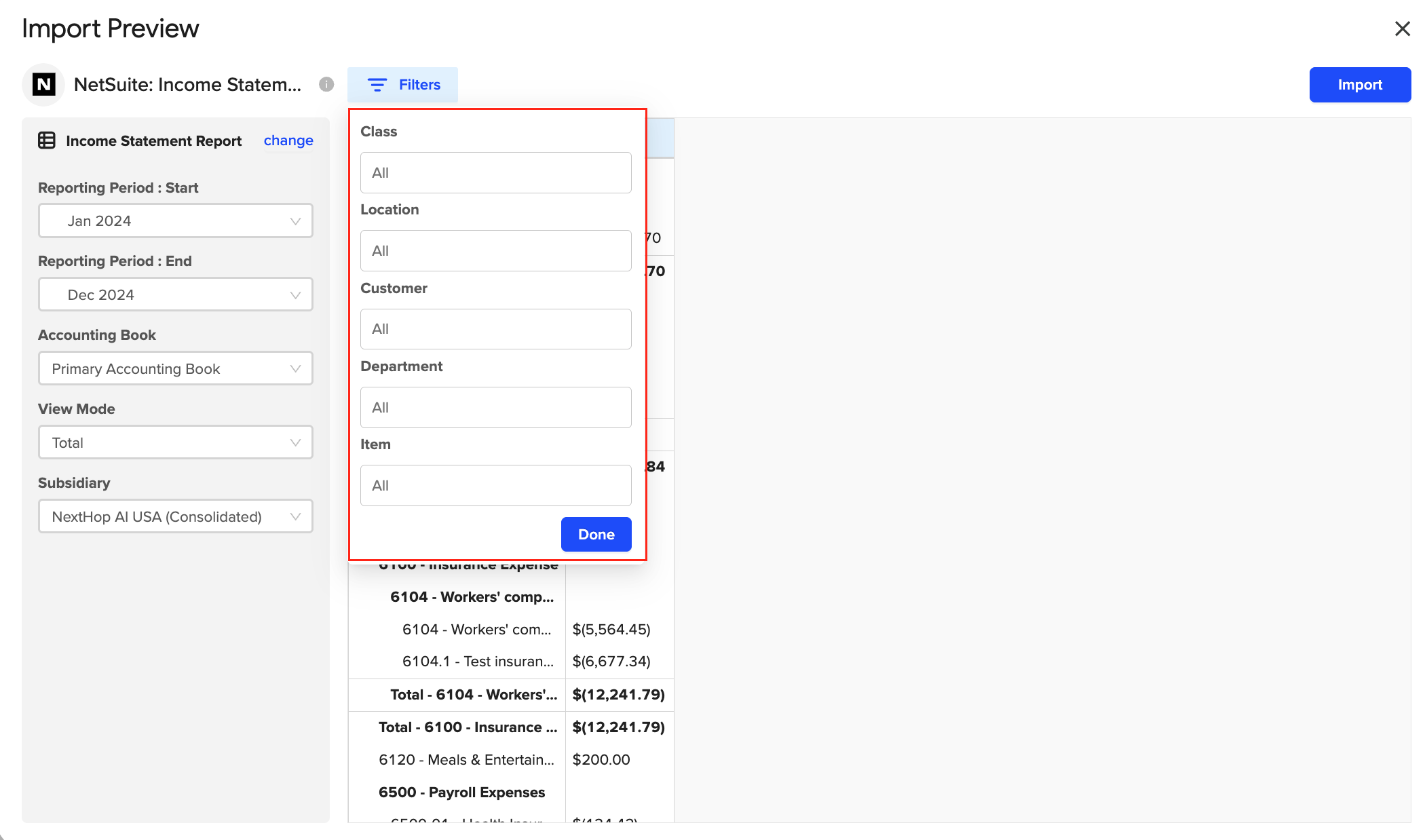Open the Reporting Period Start dropdown
The width and height of the screenshot is (1425, 840).
(175, 221)
